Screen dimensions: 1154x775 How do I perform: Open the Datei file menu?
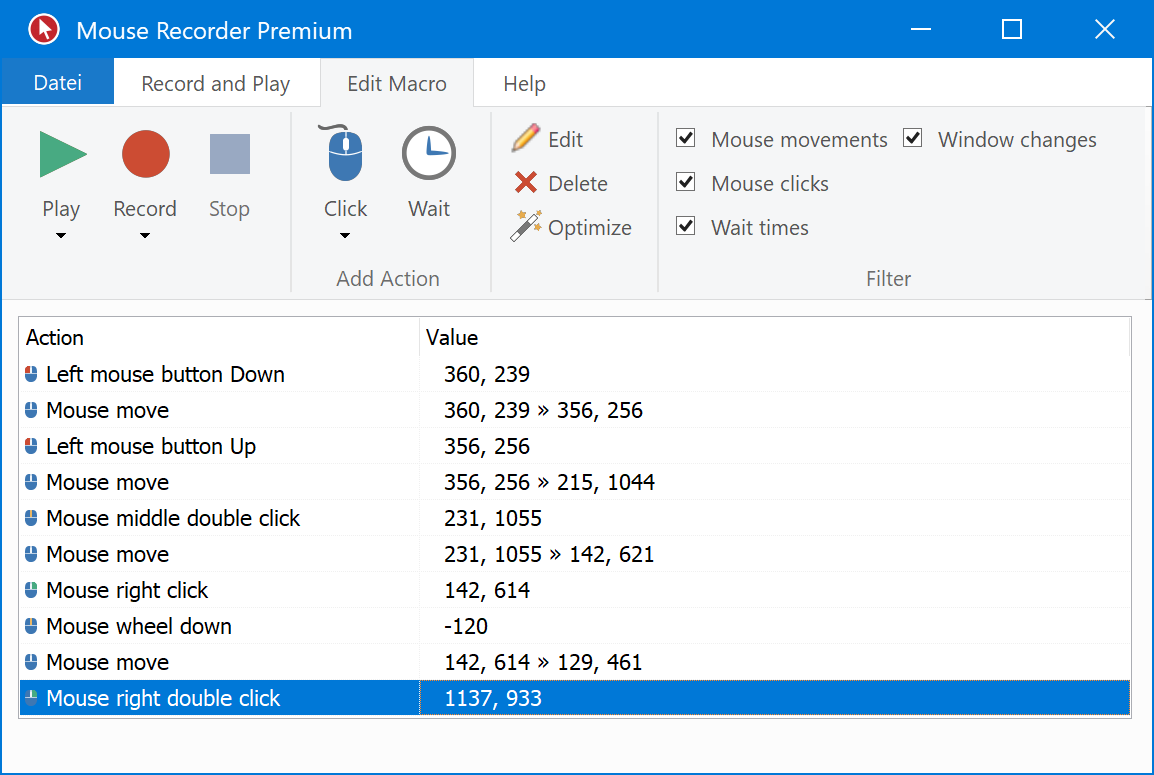click(57, 83)
